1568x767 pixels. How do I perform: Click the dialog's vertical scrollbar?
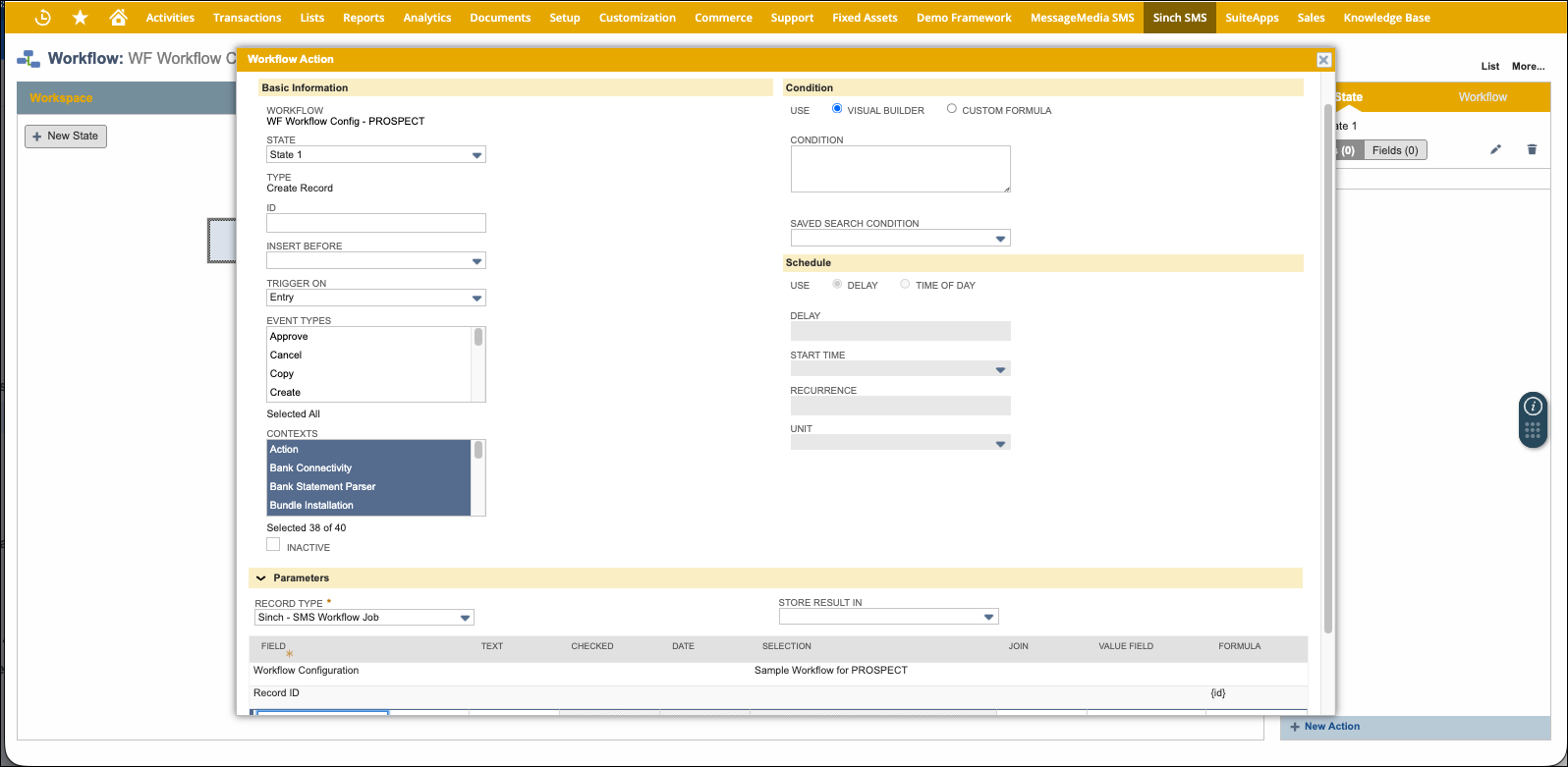click(1328, 368)
